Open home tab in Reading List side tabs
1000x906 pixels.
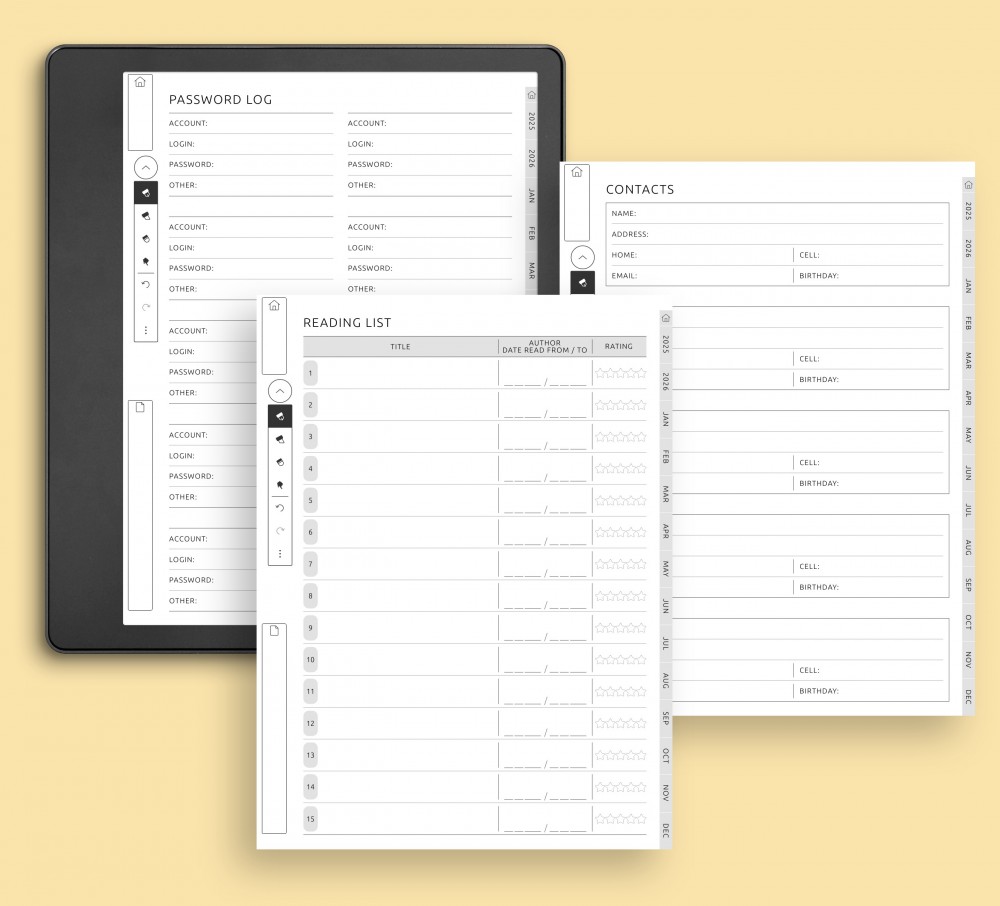(666, 318)
